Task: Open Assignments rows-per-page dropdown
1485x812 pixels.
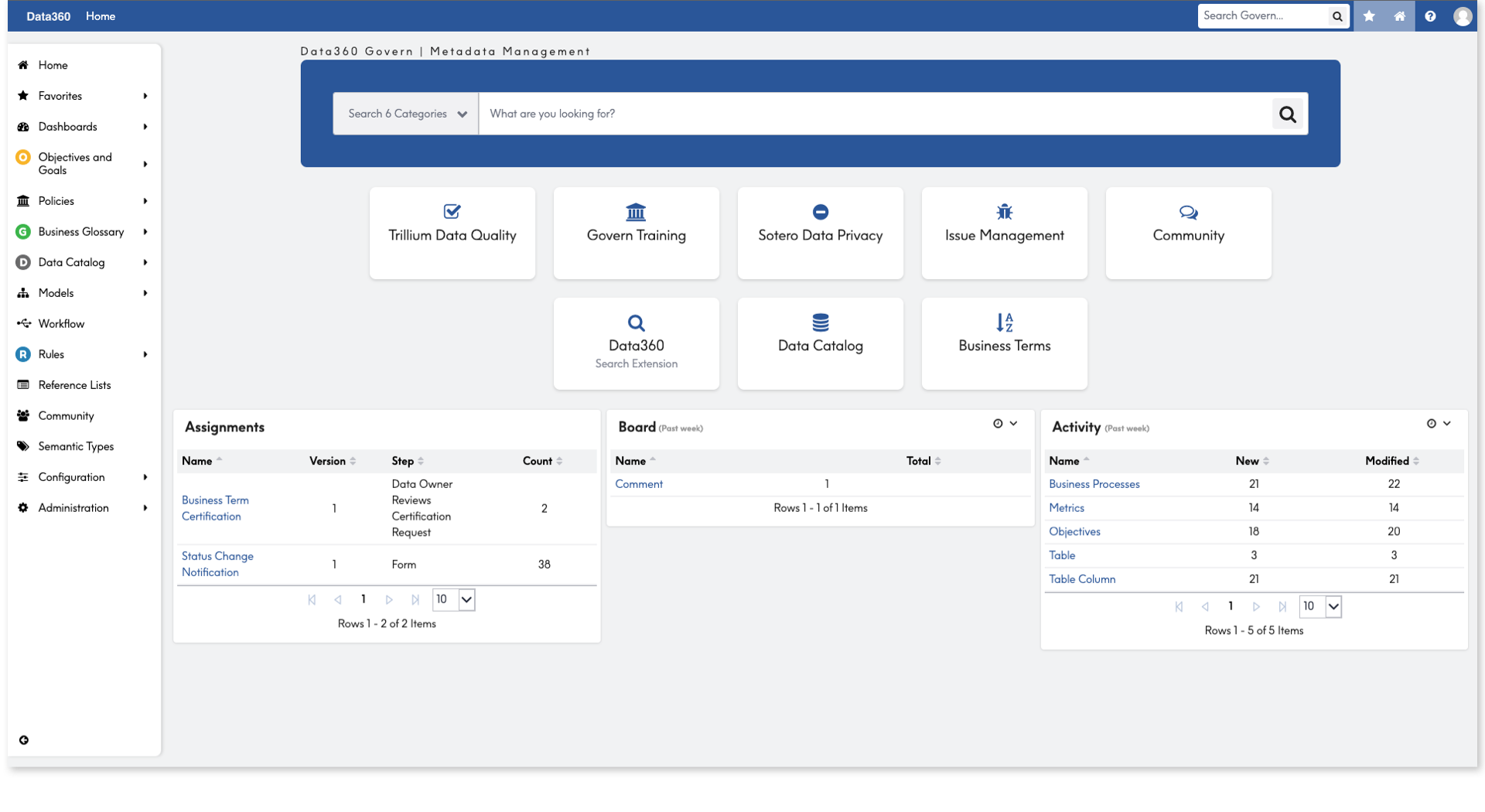Action: click(x=454, y=599)
